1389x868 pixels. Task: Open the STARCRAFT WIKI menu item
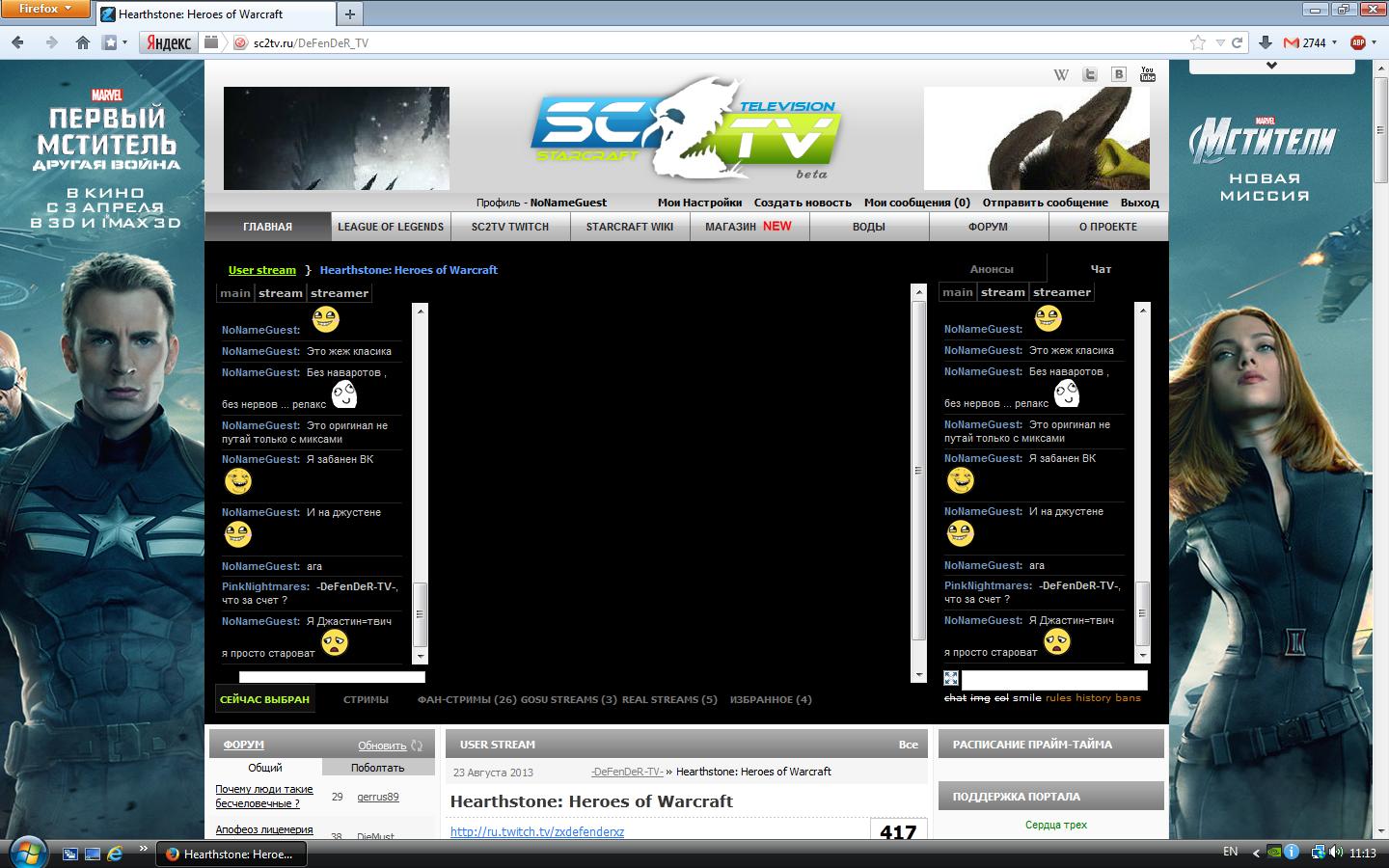tap(630, 227)
